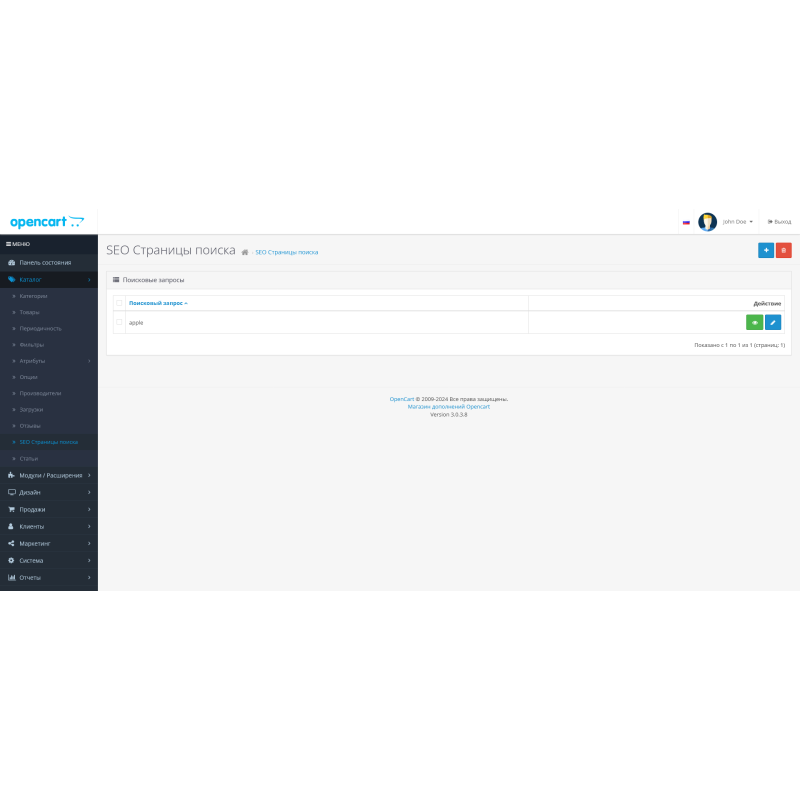Check the checkbox next to apple

pyautogui.click(x=119, y=322)
